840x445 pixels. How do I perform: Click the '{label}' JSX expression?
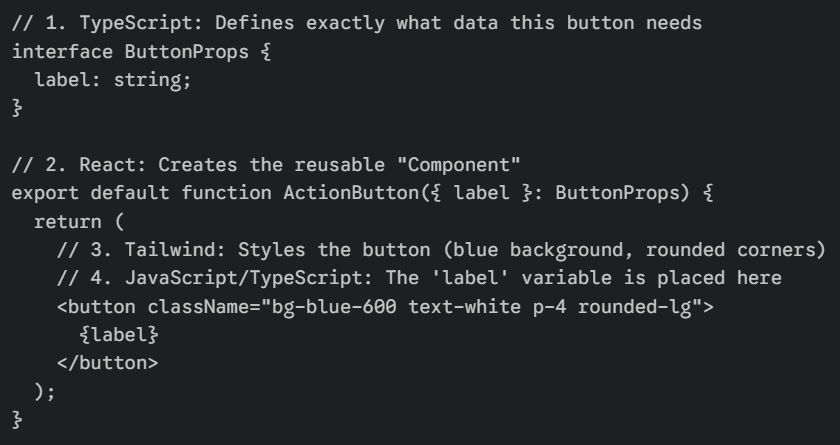[x=118, y=329]
